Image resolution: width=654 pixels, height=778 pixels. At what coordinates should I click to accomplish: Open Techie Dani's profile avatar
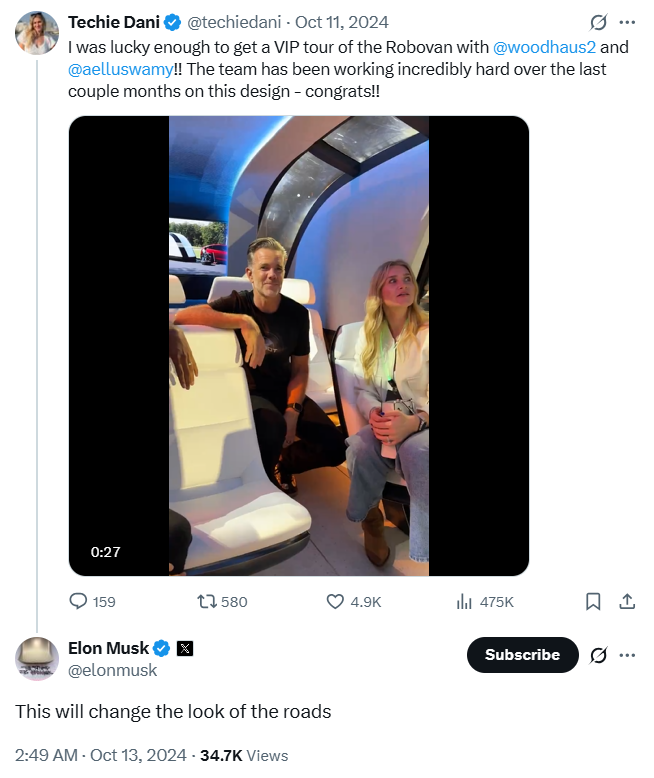coord(36,32)
